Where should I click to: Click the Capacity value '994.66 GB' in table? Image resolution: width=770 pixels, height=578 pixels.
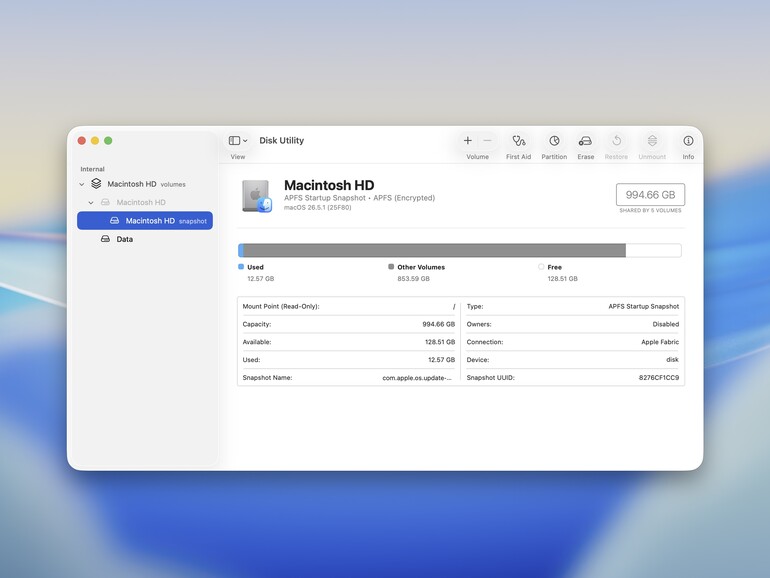coord(439,324)
